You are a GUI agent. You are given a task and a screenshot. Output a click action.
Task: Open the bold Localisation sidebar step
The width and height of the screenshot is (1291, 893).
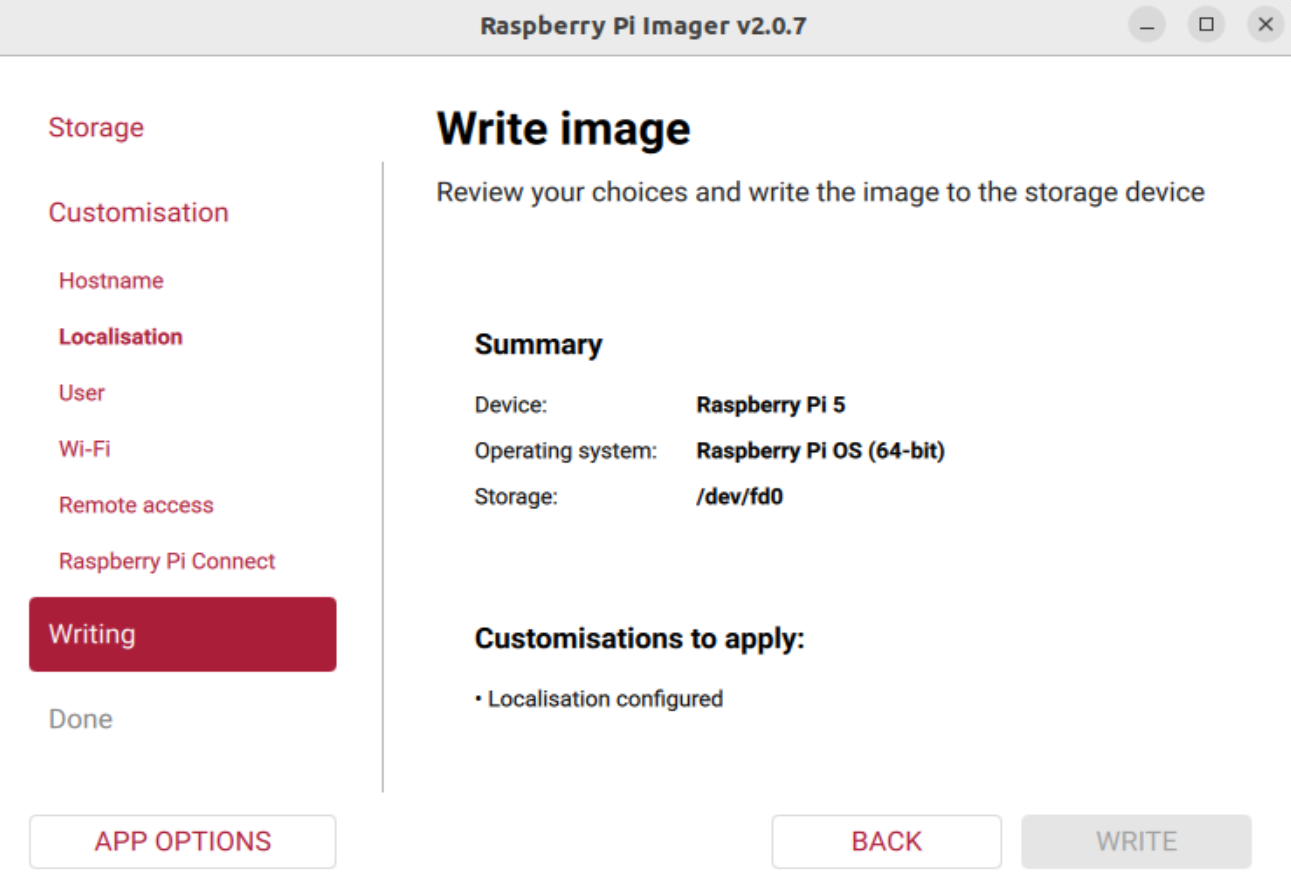(120, 337)
